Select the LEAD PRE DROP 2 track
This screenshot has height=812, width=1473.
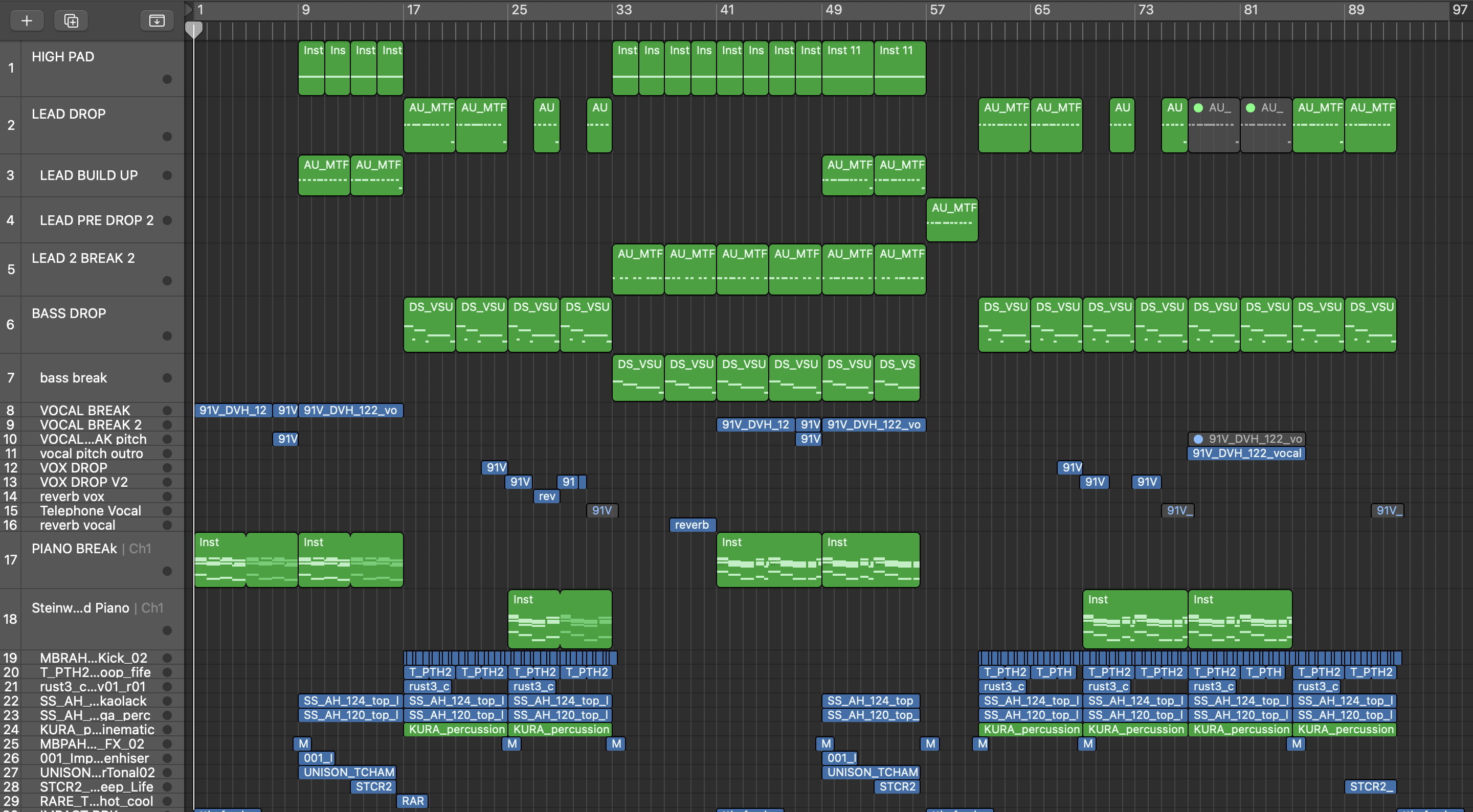pyautogui.click(x=96, y=220)
